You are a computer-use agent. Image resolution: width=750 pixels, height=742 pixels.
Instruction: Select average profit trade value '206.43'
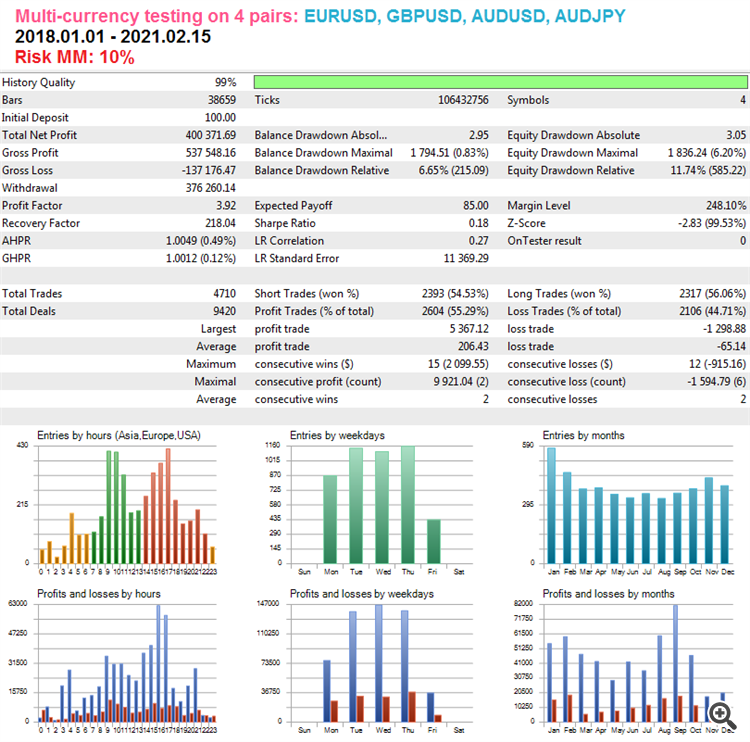coord(473,346)
